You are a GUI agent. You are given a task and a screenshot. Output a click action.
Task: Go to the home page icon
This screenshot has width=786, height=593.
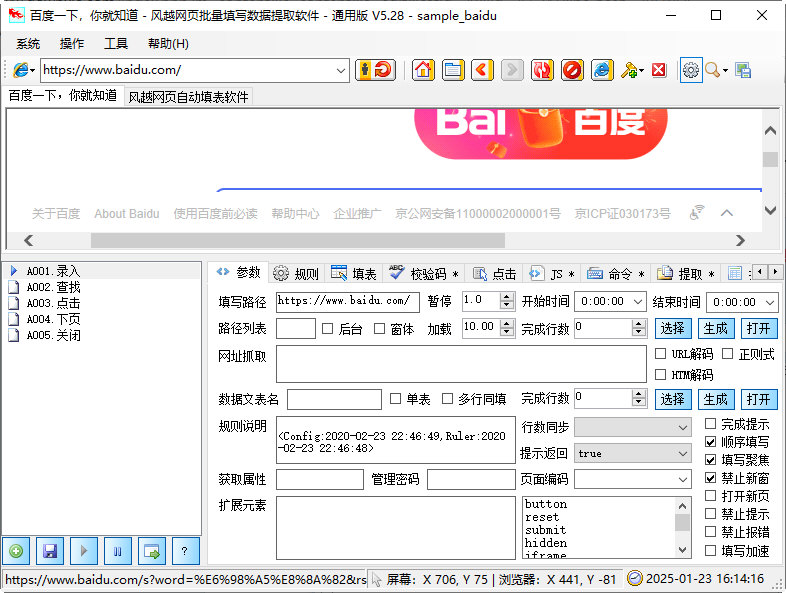(x=423, y=70)
